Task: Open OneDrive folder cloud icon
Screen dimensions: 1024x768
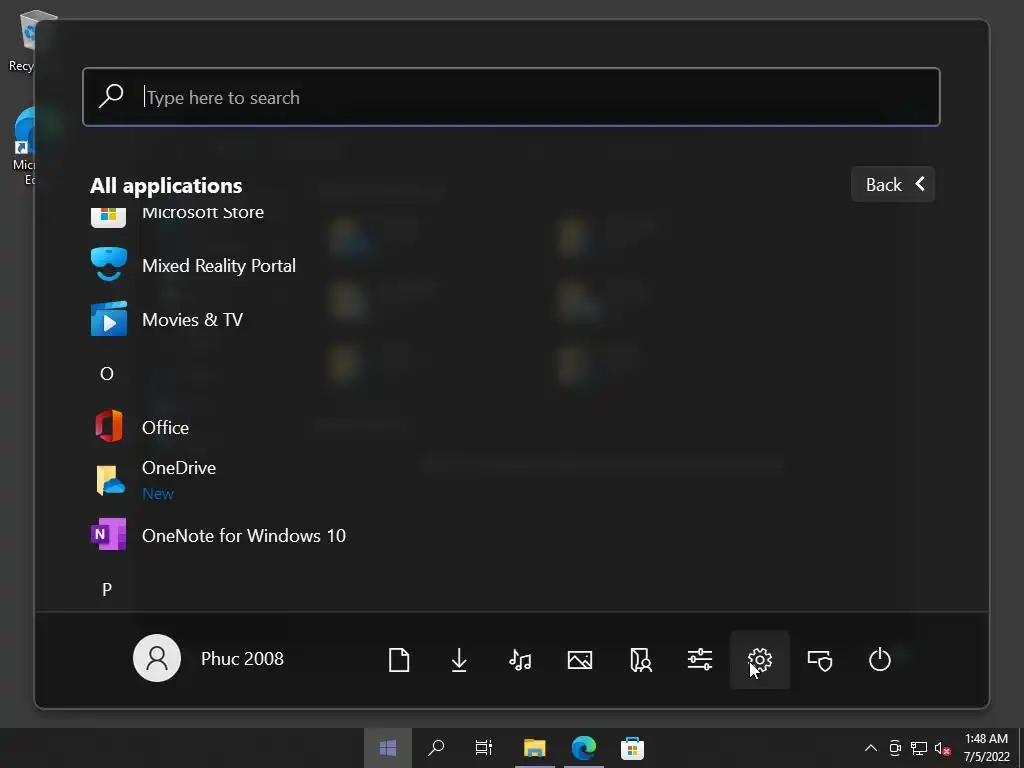Action: (110, 480)
